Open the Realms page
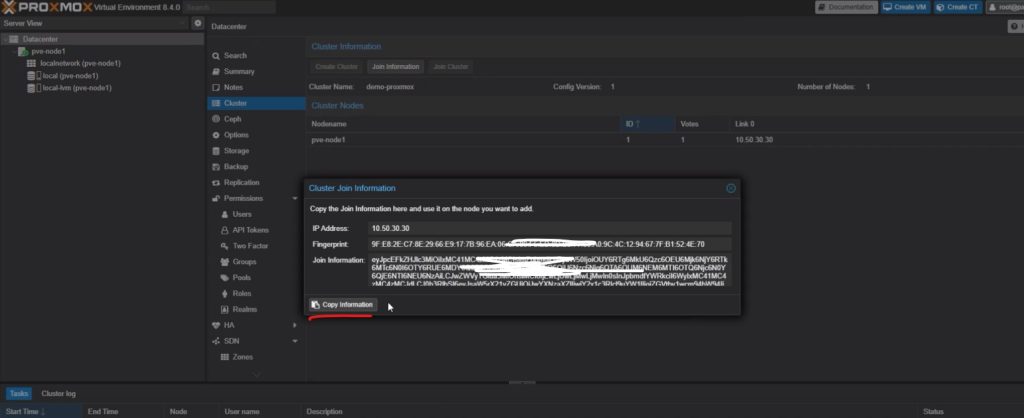 pyautogui.click(x=244, y=309)
